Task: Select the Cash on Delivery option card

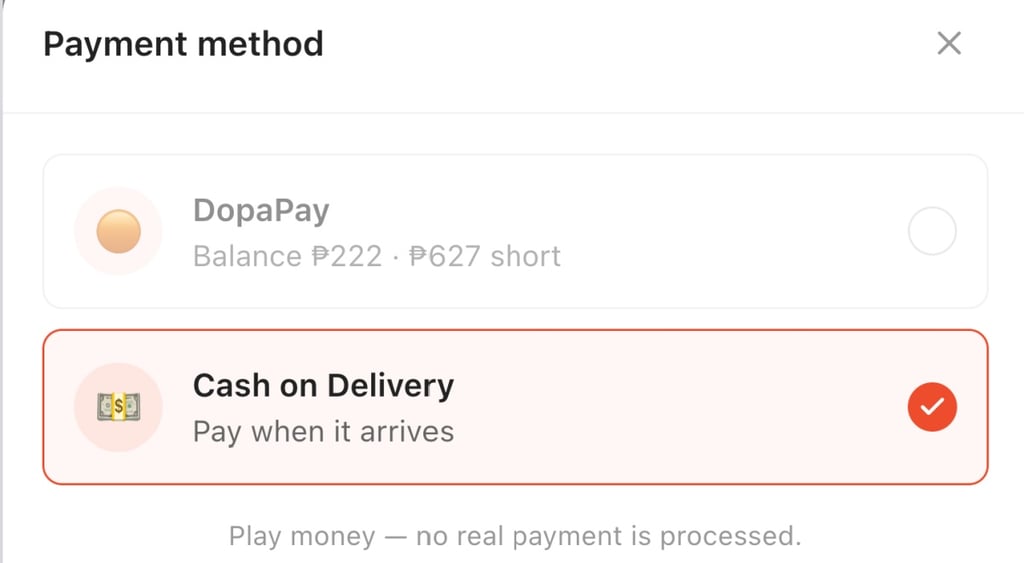Action: (x=515, y=407)
